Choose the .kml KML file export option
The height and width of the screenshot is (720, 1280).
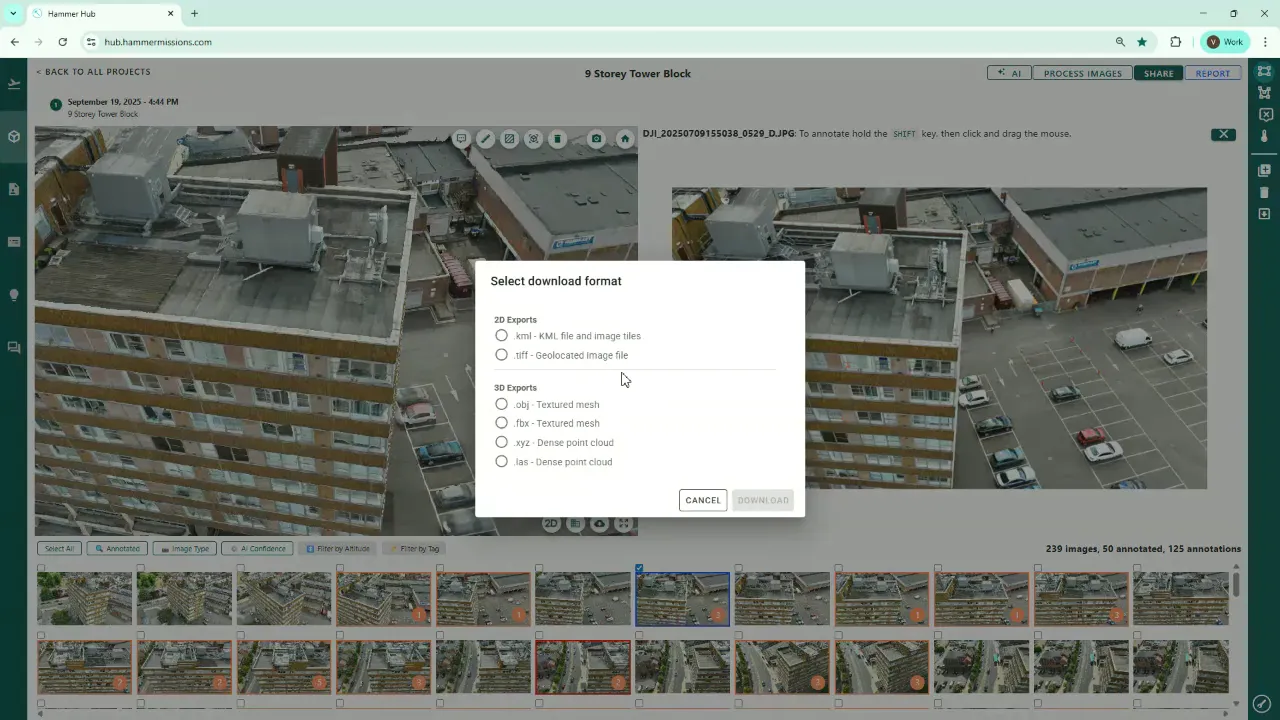tap(501, 335)
